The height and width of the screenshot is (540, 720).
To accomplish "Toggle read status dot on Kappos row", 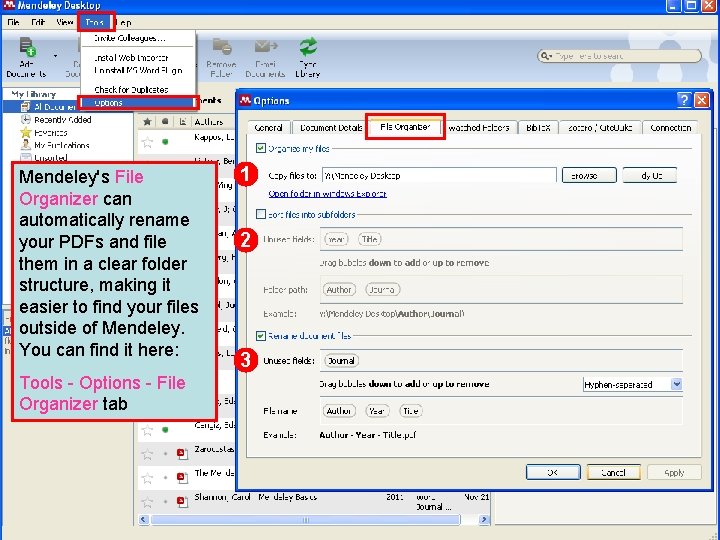I will (x=165, y=141).
